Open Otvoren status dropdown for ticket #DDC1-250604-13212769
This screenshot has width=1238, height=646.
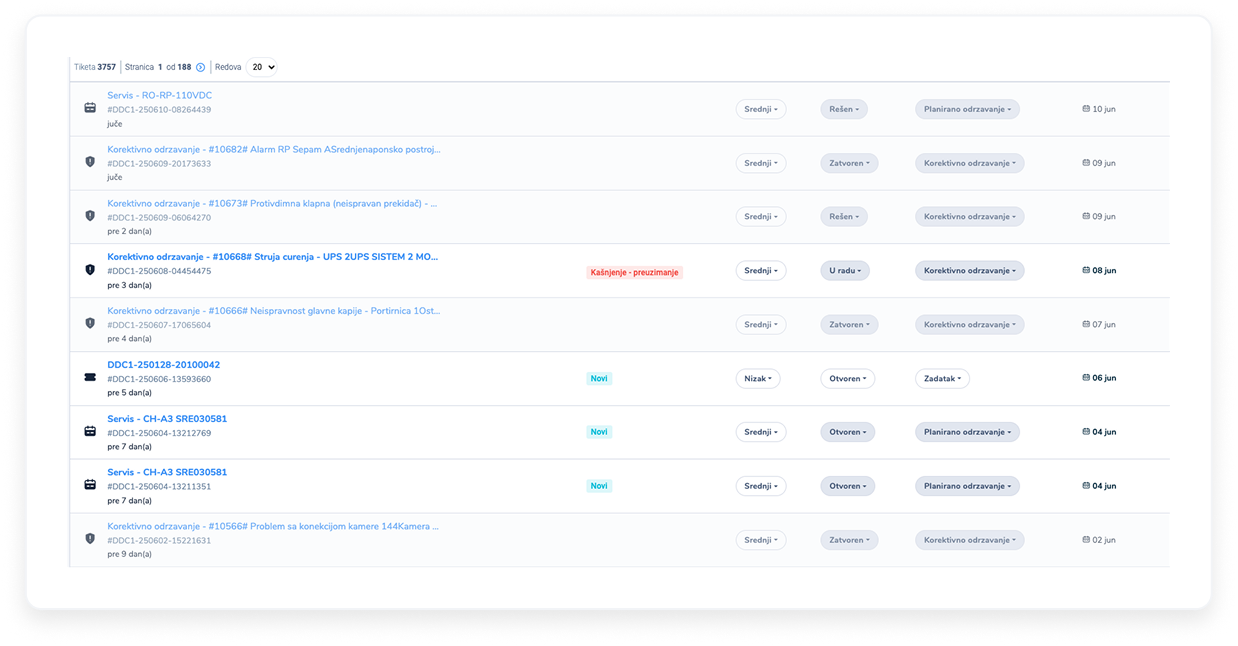click(x=848, y=432)
